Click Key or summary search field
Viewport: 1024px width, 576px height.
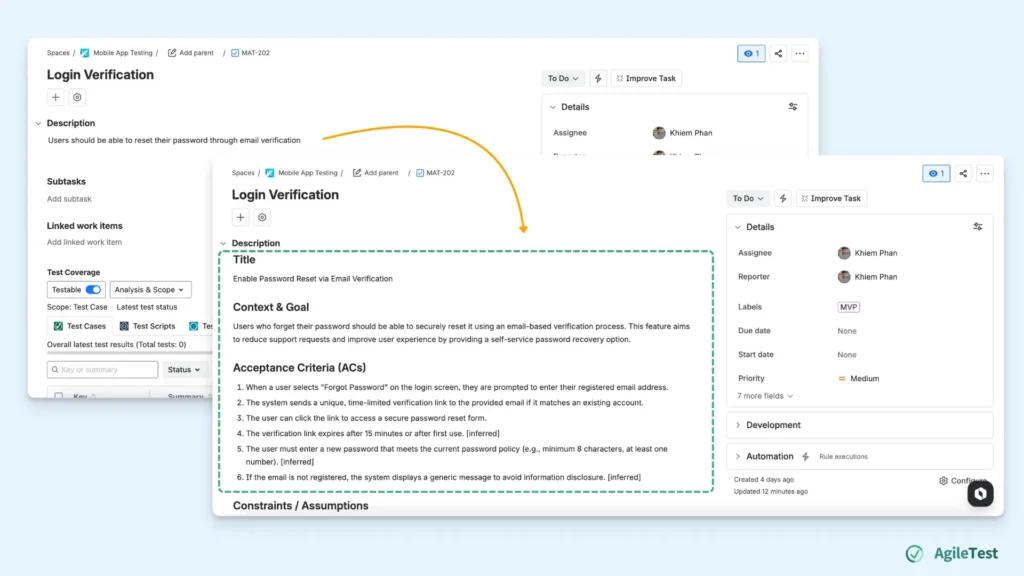coord(103,370)
